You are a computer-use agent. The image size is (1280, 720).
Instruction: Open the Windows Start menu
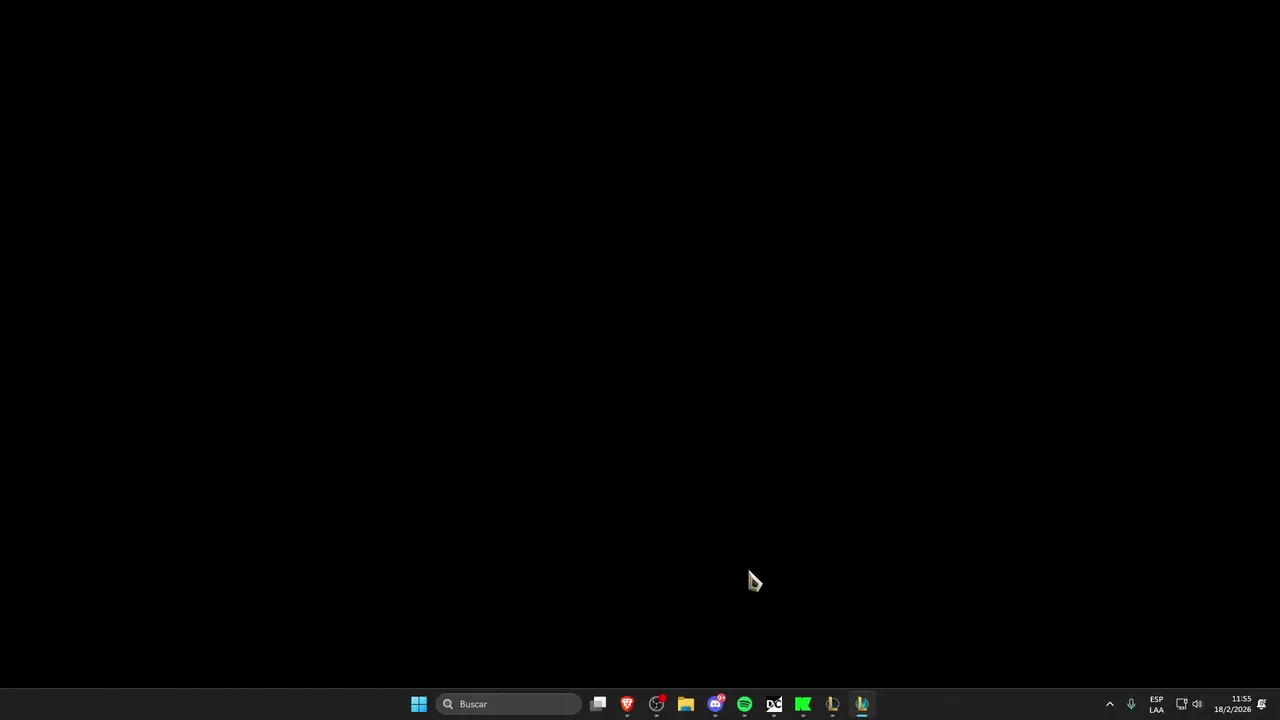pos(419,704)
